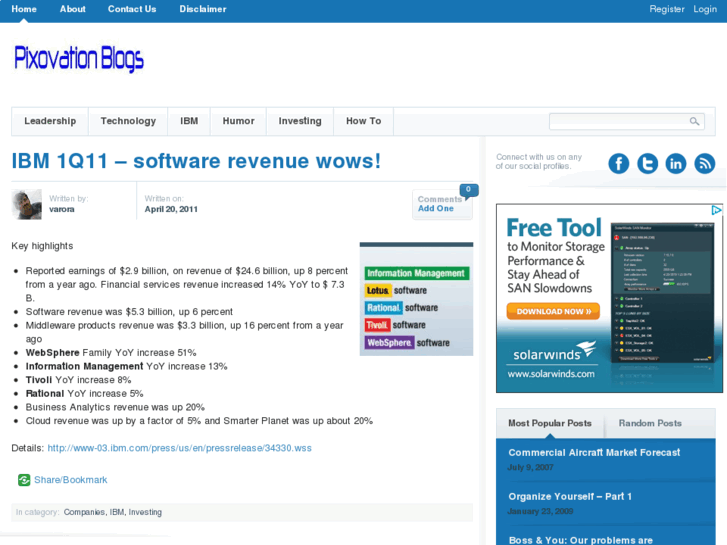The width and height of the screenshot is (727, 545).
Task: Click the comment count bubble
Action: coord(469,190)
